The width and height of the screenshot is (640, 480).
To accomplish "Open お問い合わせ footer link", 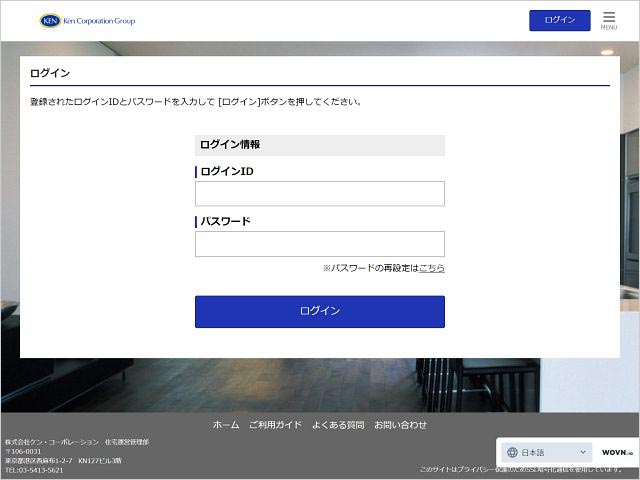I will click(400, 425).
